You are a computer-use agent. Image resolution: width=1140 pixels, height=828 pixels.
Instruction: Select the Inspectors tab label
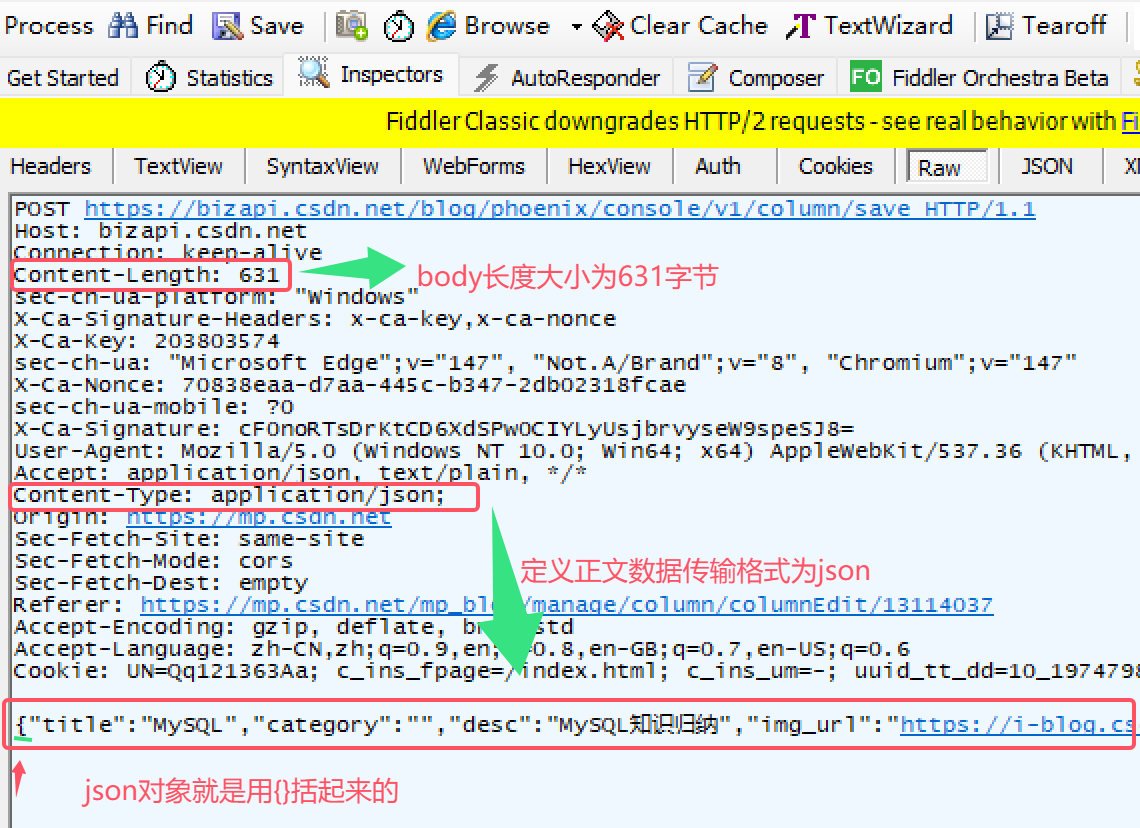[391, 74]
